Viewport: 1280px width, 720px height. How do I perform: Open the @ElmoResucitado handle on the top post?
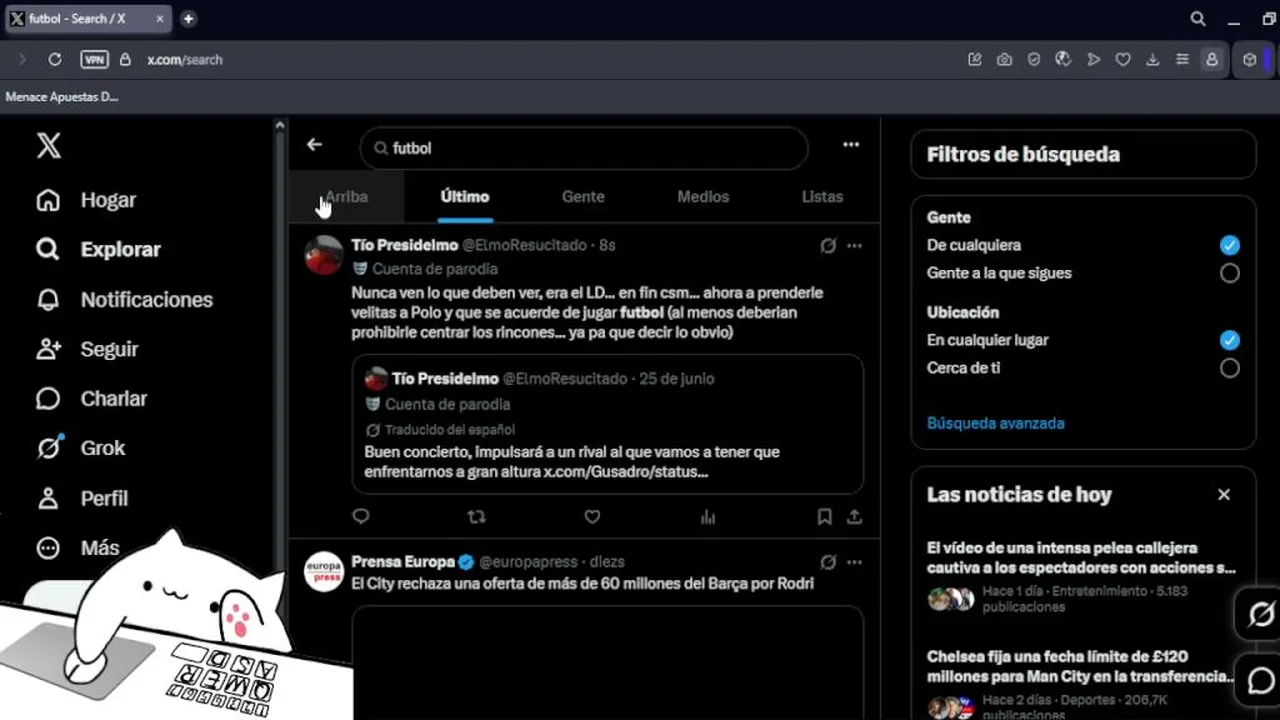click(524, 246)
